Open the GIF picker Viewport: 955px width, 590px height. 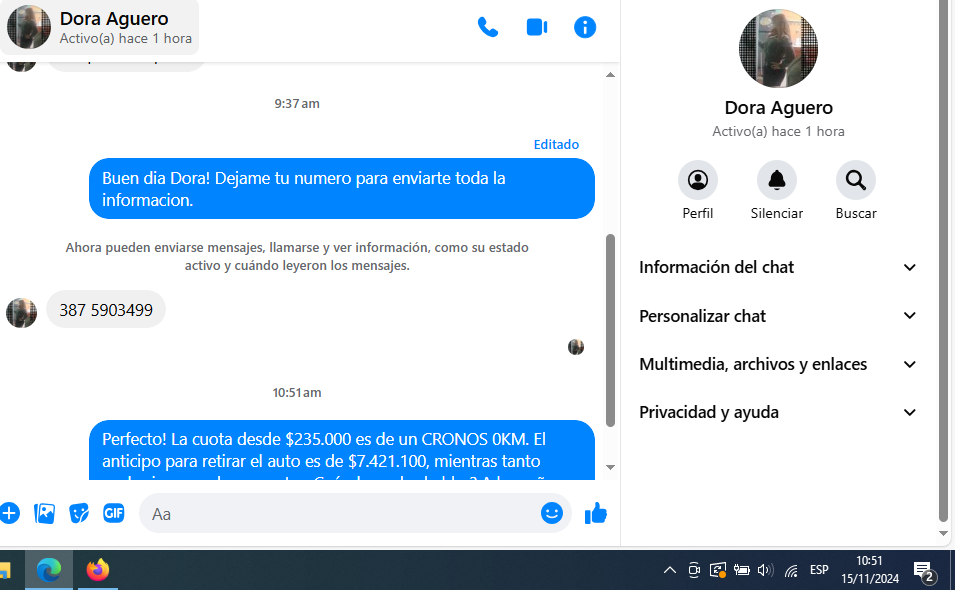pyautogui.click(x=113, y=513)
